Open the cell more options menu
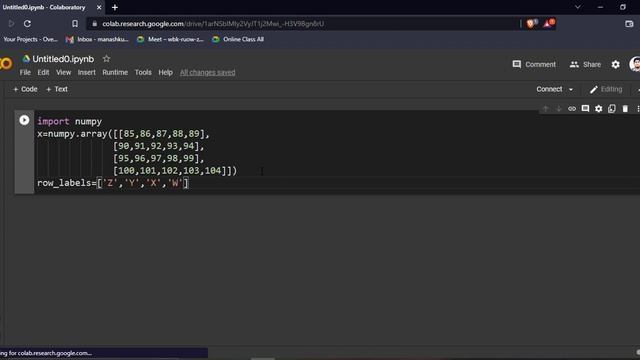640x360 pixels. click(x=638, y=109)
